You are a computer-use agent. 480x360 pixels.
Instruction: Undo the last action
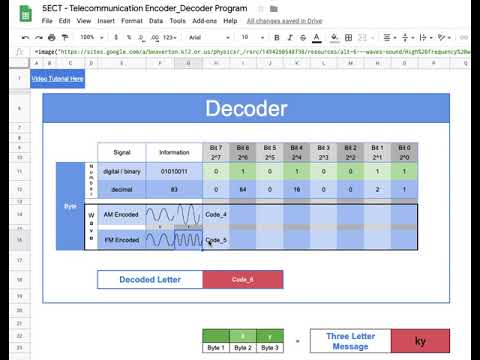tap(25, 37)
